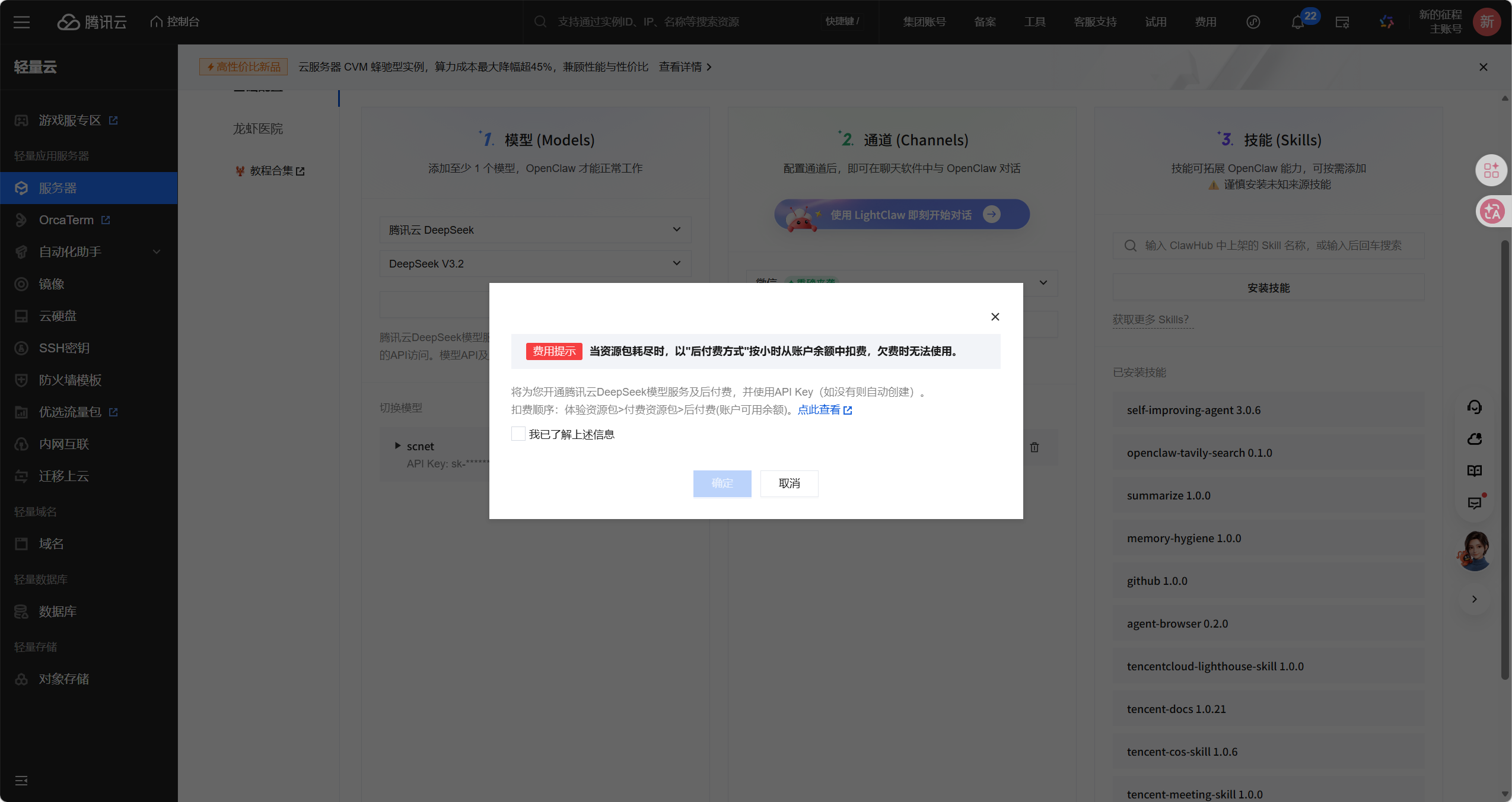Image resolution: width=1512 pixels, height=802 pixels.
Task: Select the github 1.0.0 skill
Action: pos(1268,581)
